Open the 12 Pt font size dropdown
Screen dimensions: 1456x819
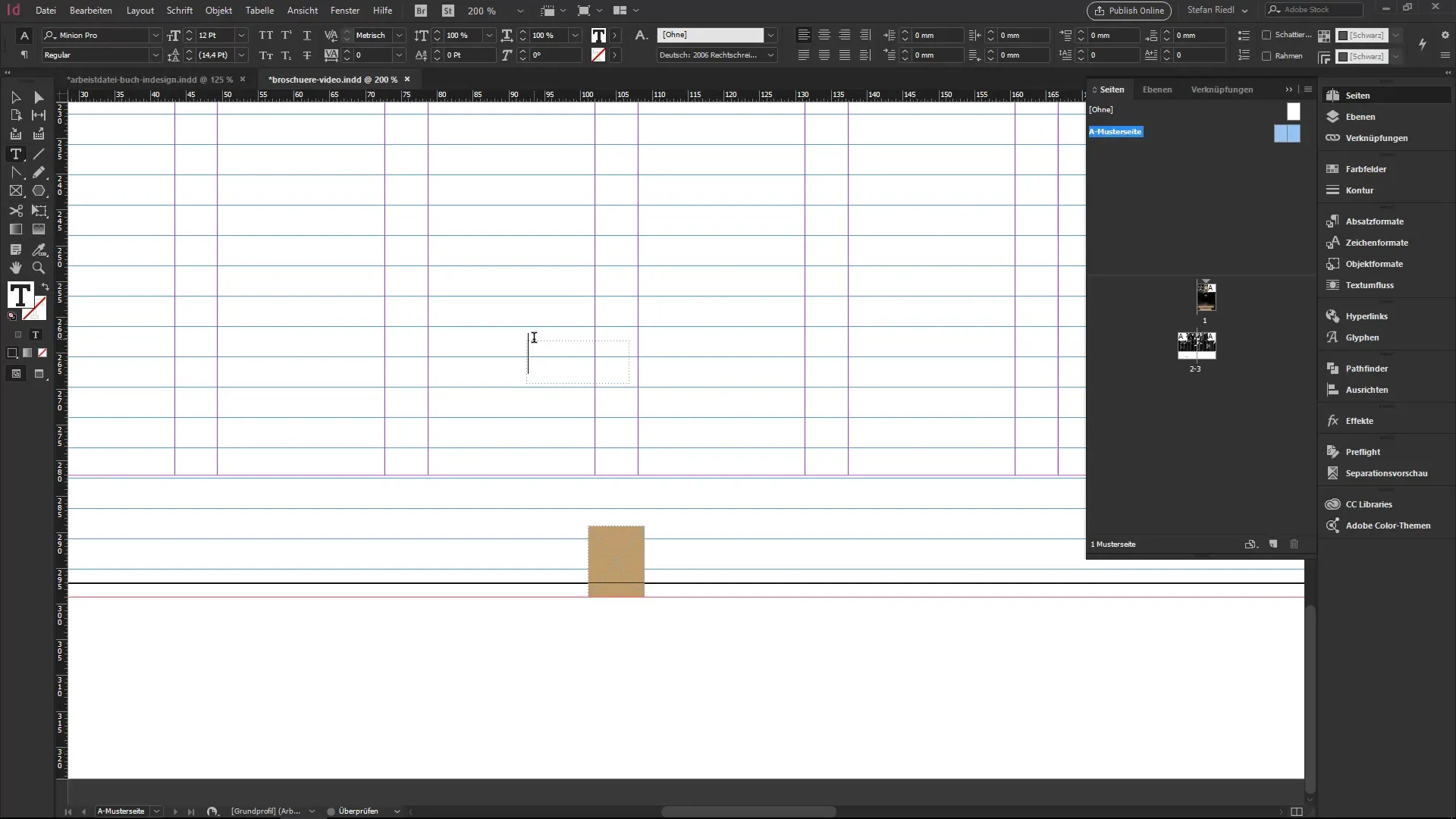point(241,36)
